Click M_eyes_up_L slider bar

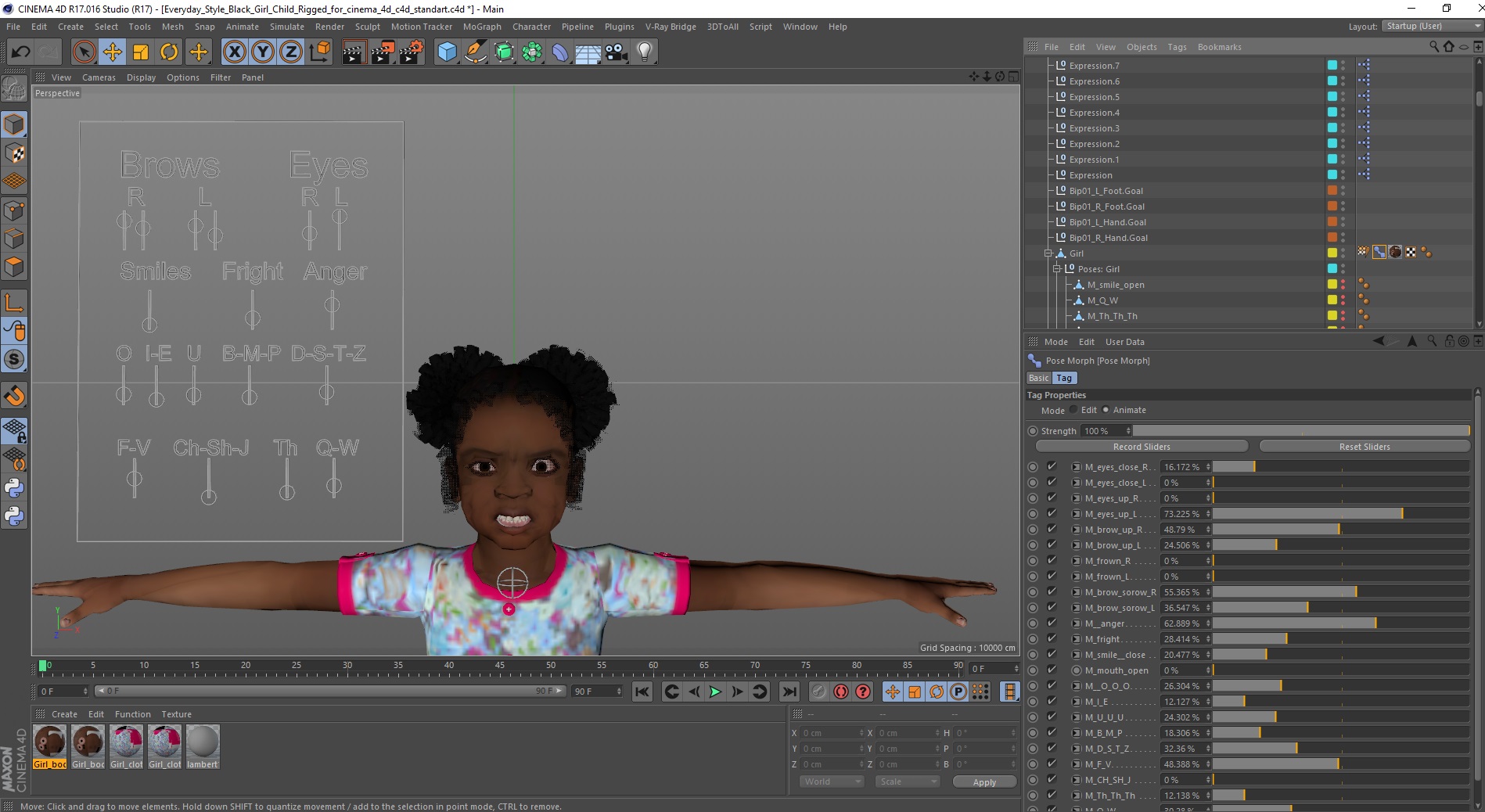(x=1341, y=514)
